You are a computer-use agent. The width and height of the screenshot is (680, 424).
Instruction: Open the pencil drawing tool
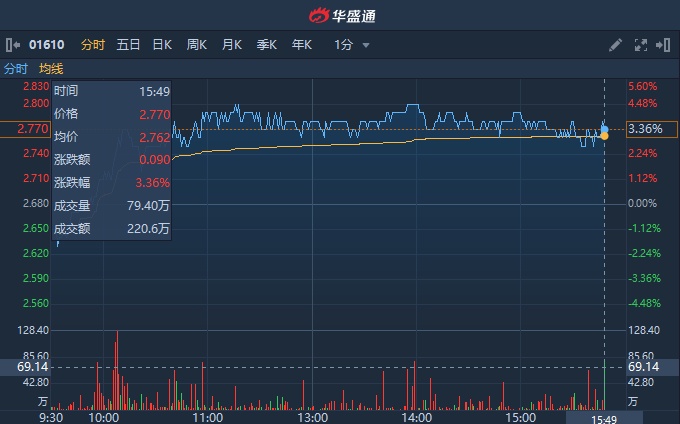click(x=615, y=45)
